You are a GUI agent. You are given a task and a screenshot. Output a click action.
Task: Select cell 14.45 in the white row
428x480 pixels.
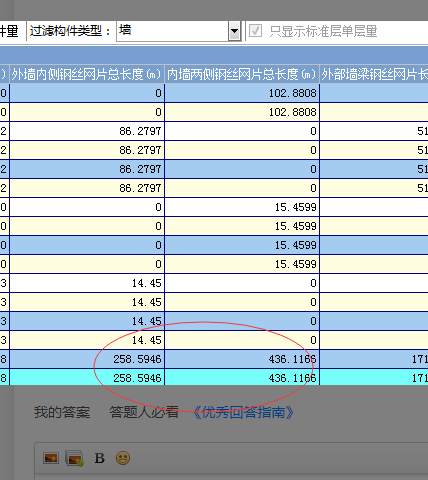click(87, 283)
